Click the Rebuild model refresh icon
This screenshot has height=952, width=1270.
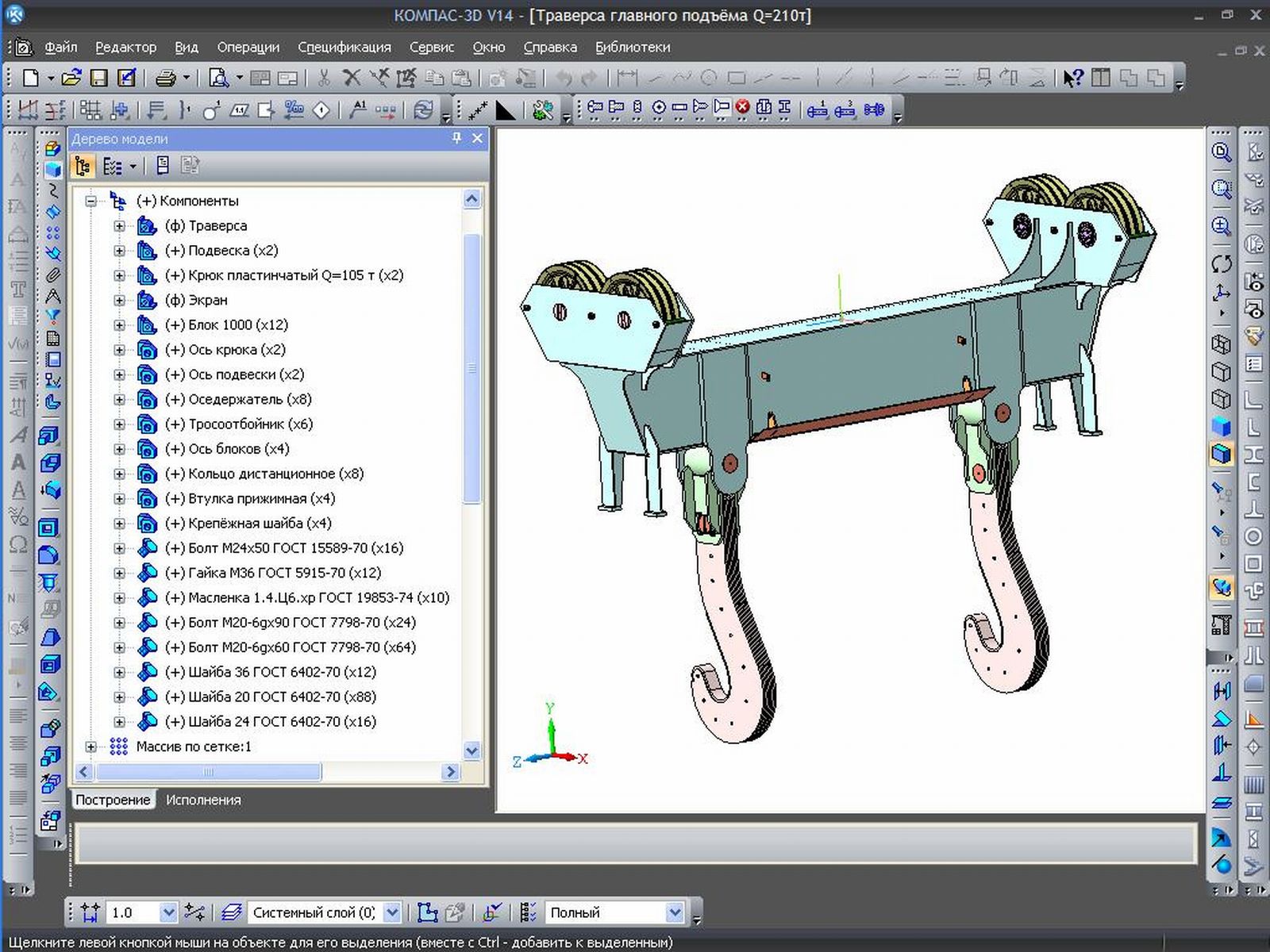pyautogui.click(x=424, y=110)
